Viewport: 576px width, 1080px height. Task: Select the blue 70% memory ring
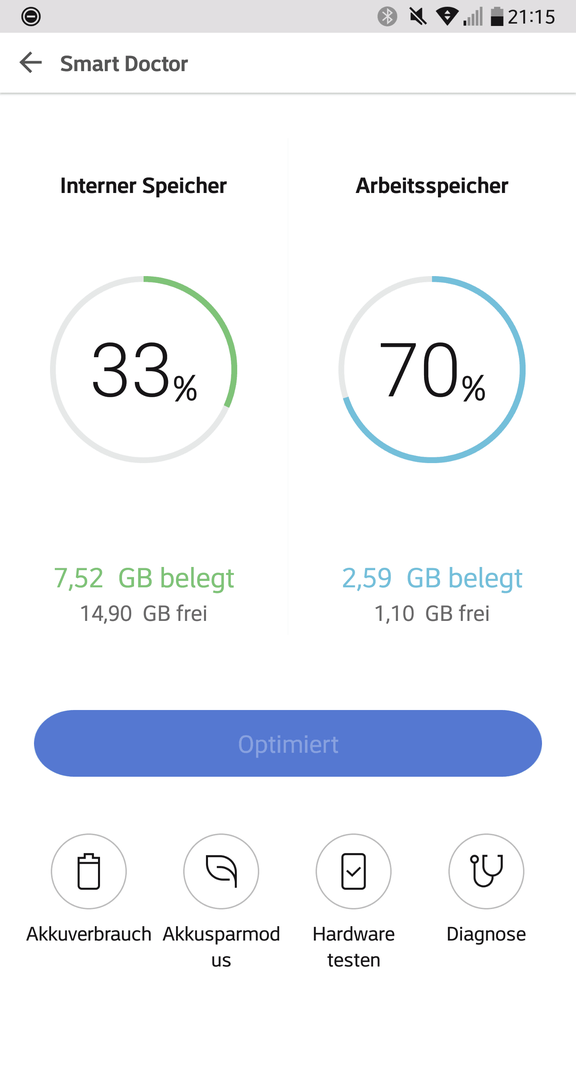point(432,369)
